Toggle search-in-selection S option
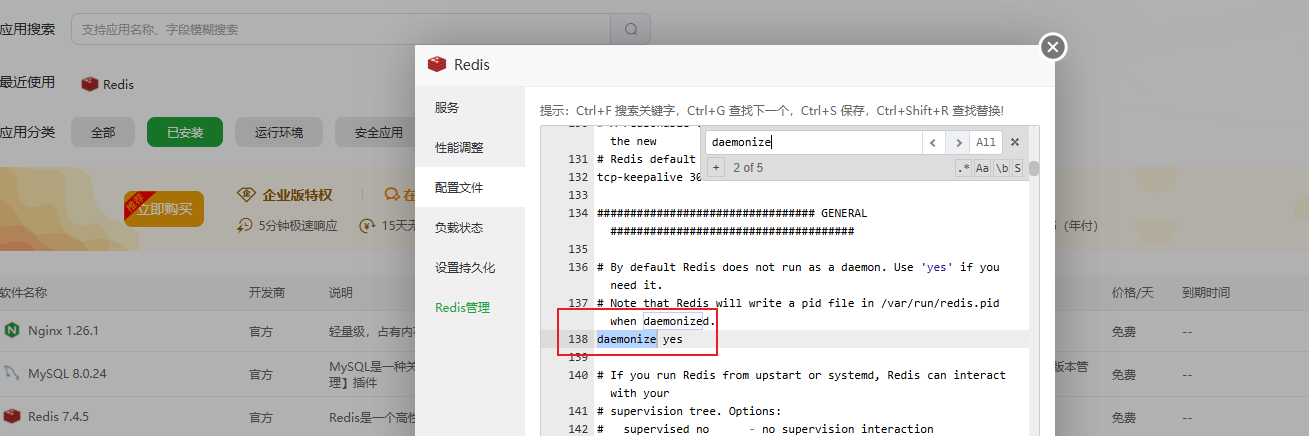The height and width of the screenshot is (436, 1309). 1017,168
